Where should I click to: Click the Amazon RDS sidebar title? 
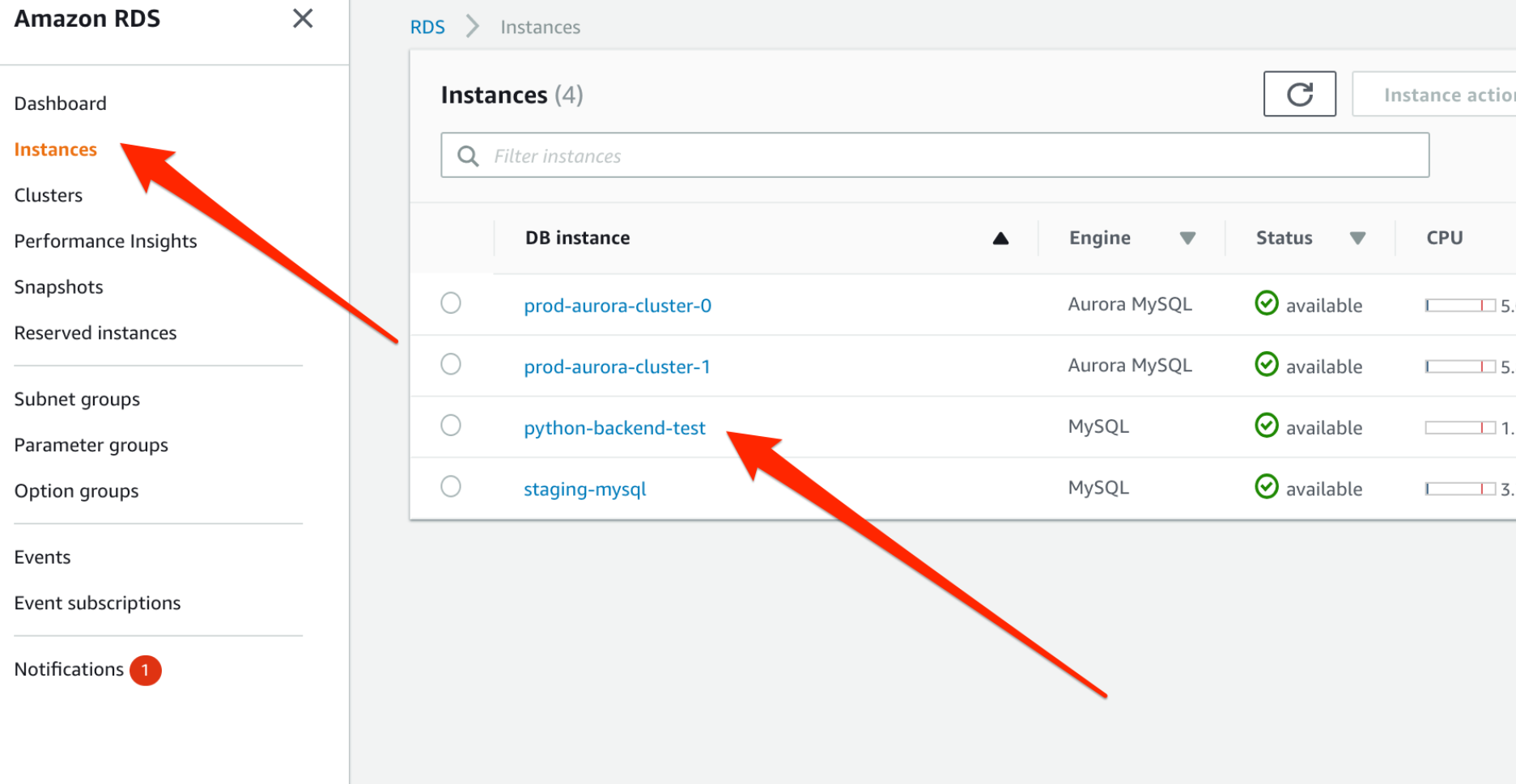pos(87,19)
